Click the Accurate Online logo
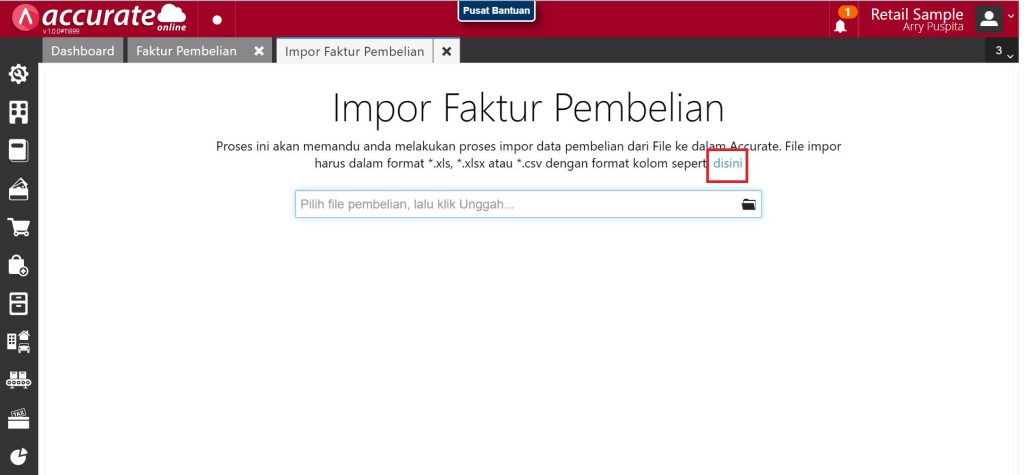The height and width of the screenshot is (475, 1024). click(99, 18)
